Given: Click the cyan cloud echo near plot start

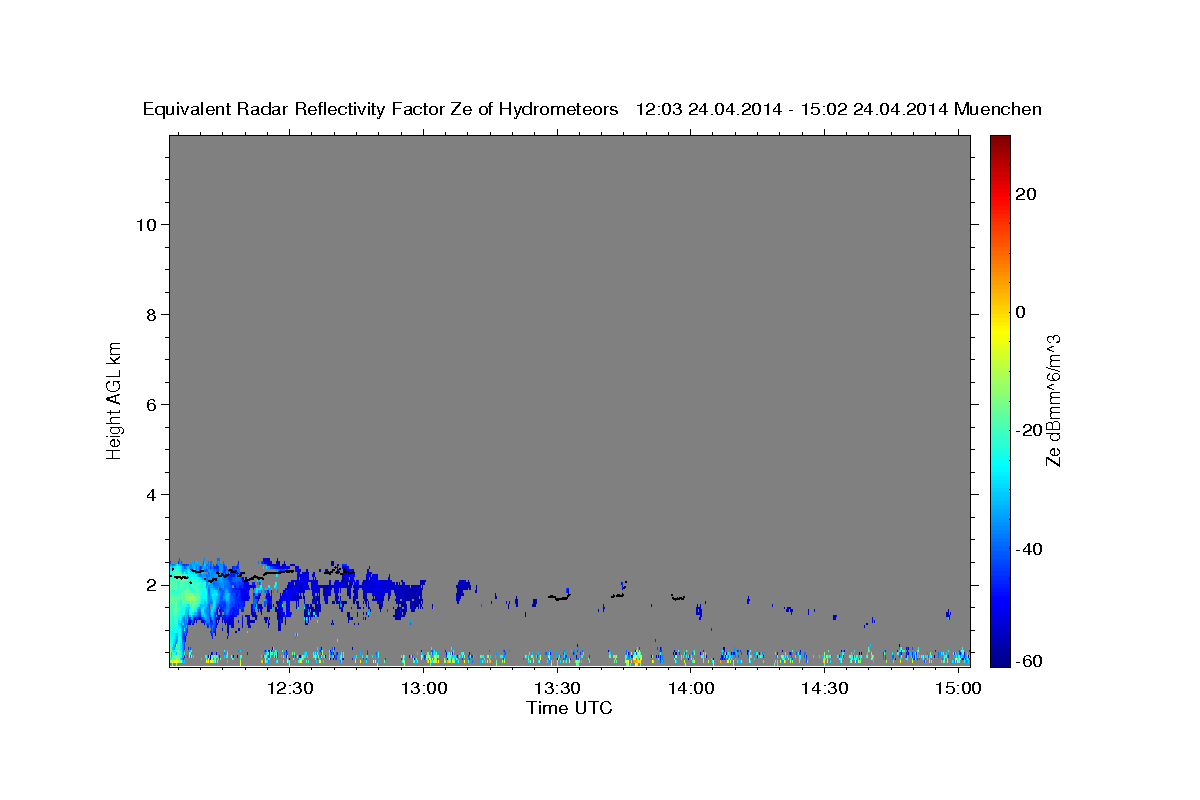Looking at the screenshot, I should click(x=190, y=600).
